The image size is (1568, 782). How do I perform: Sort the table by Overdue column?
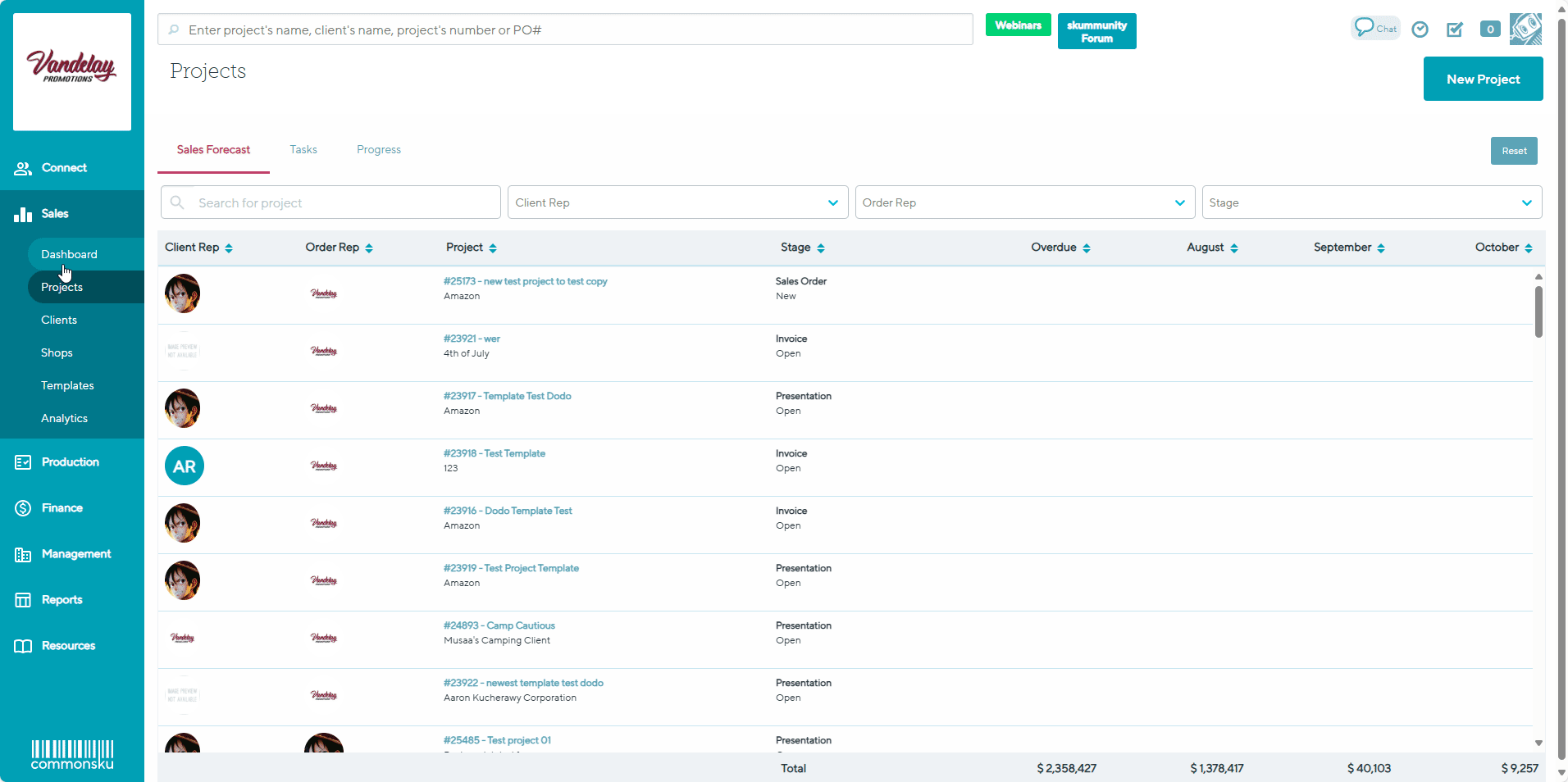[1060, 248]
